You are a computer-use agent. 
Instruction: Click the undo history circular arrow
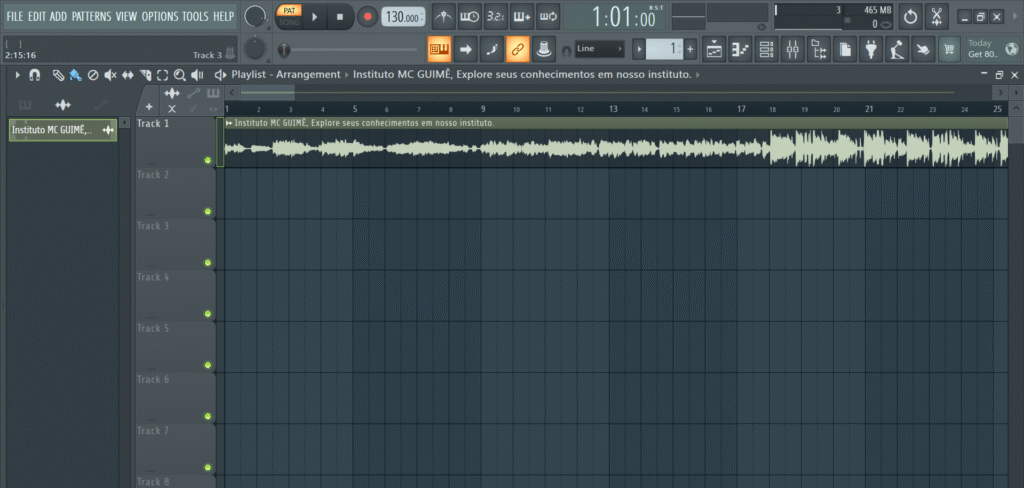910,16
